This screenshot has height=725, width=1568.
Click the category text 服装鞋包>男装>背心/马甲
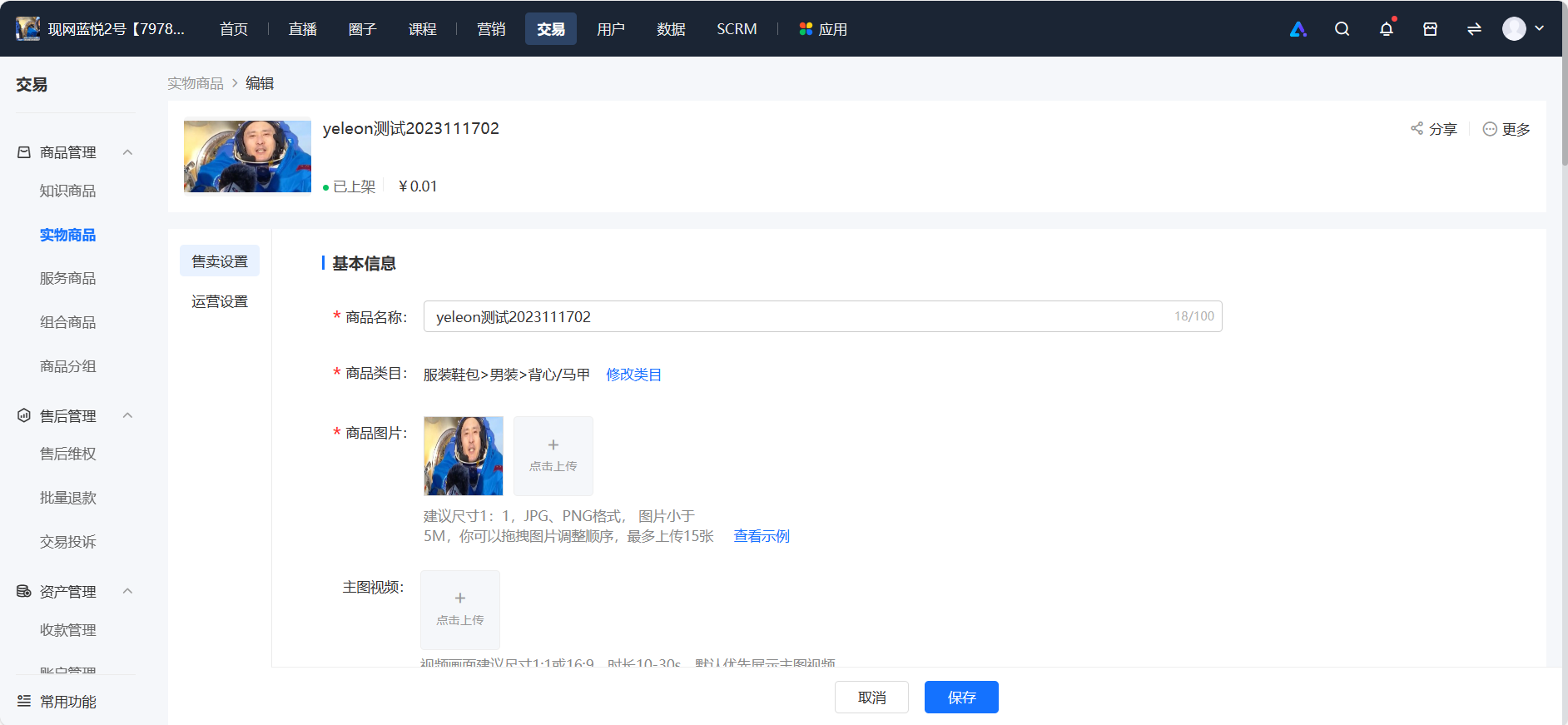[507, 375]
